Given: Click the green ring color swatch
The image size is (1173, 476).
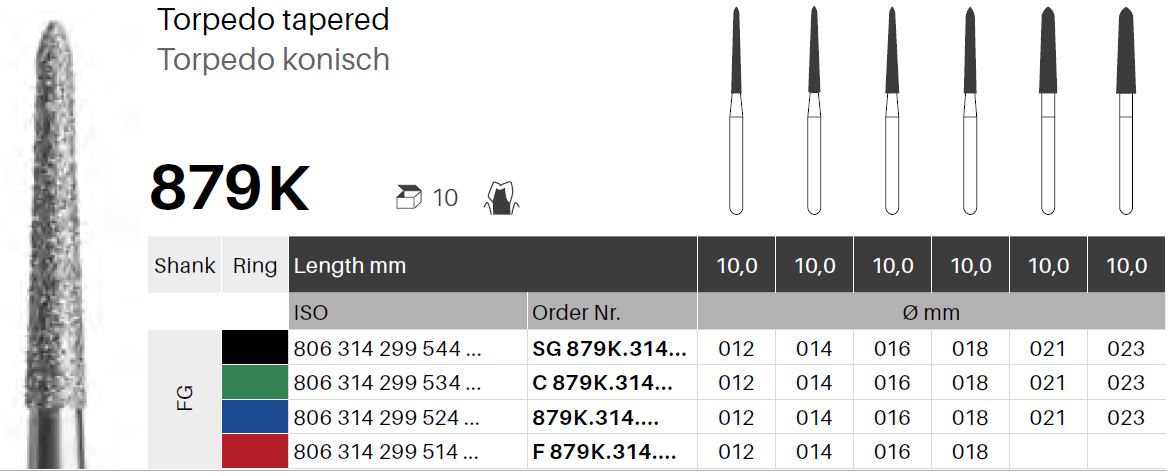Looking at the screenshot, I should [255, 382].
